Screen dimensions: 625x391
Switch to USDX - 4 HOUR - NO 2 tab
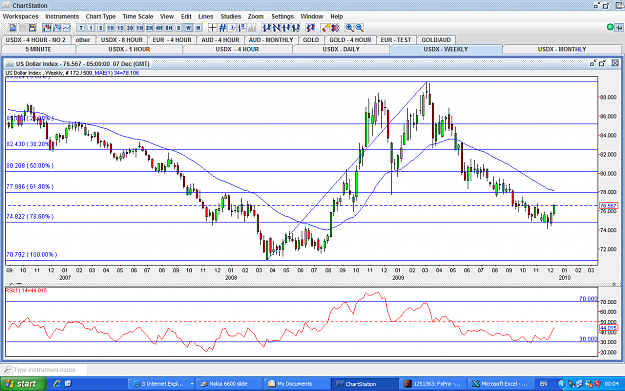[35, 40]
